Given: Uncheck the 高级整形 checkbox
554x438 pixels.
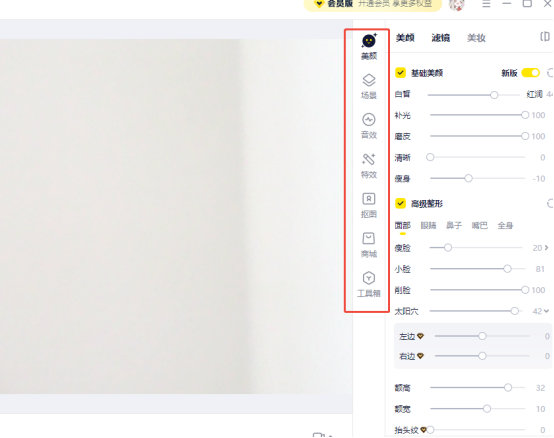Looking at the screenshot, I should click(x=400, y=203).
